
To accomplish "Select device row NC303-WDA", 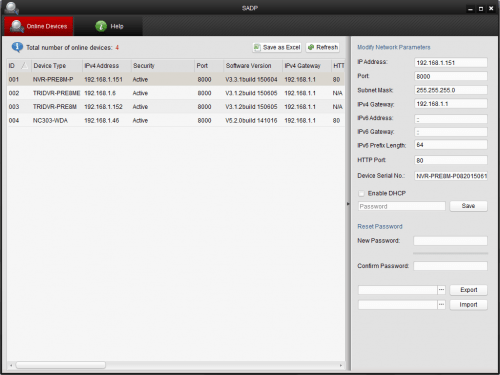I will [x=176, y=120].
